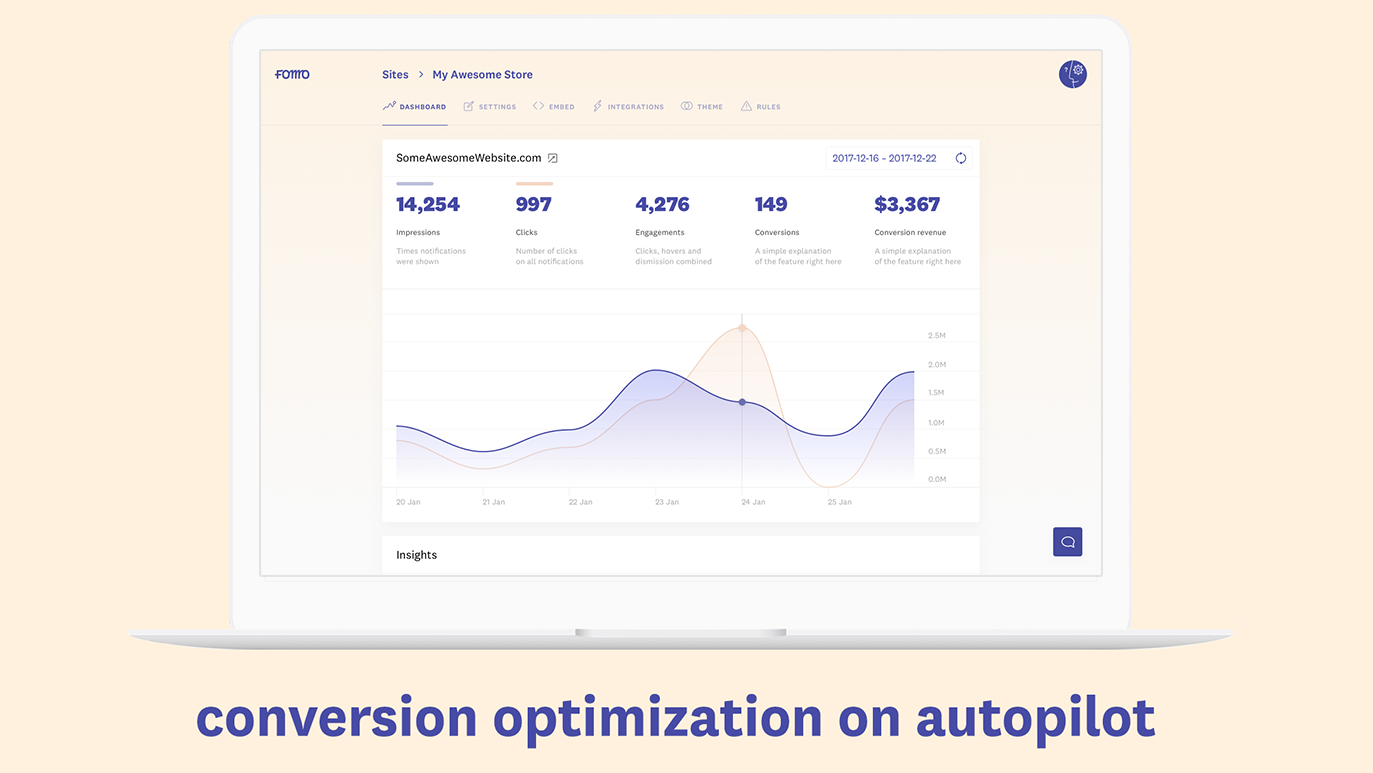Click the 0.0M y-axis label
The width and height of the screenshot is (1373, 773).
point(937,480)
